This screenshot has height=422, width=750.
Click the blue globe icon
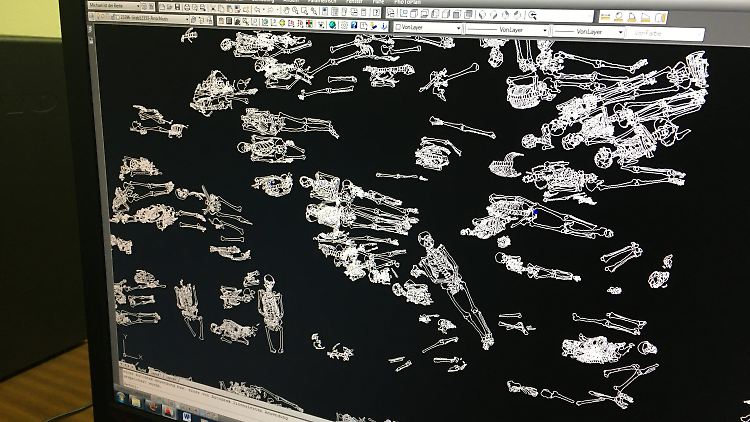(332, 24)
